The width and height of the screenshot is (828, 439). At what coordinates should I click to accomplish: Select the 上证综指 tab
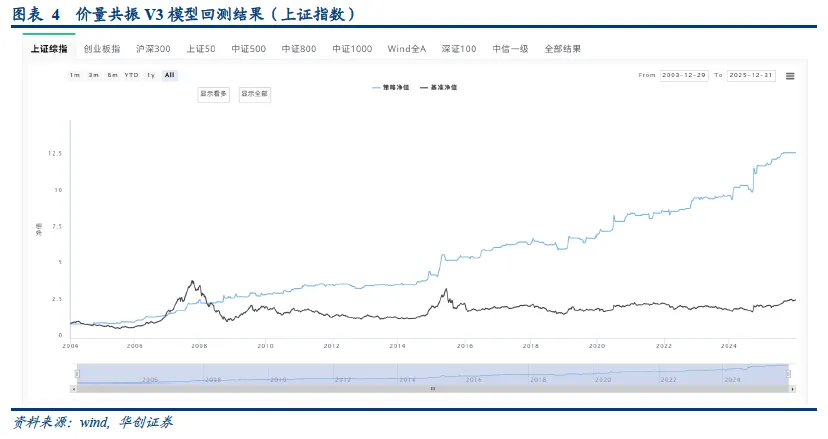tap(49, 49)
